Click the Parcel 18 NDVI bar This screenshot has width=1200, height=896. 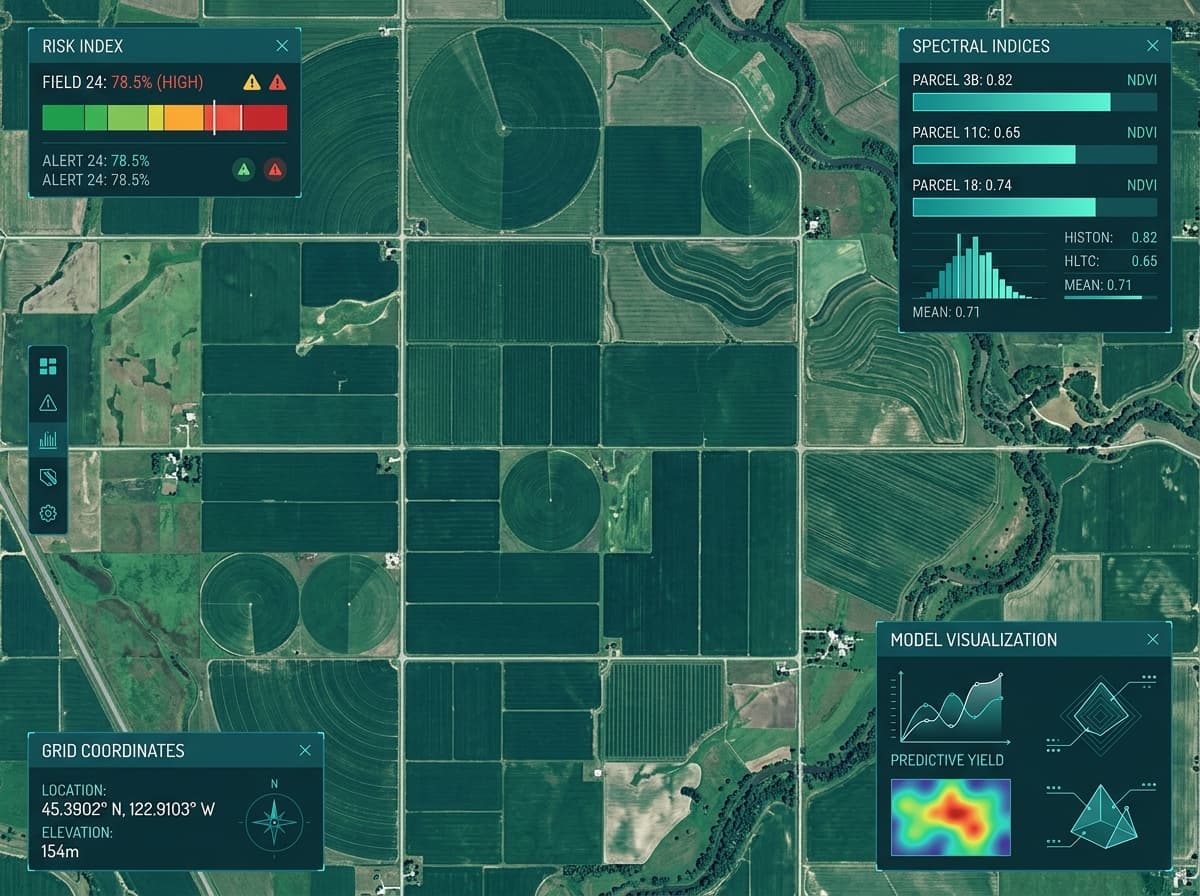(1035, 207)
